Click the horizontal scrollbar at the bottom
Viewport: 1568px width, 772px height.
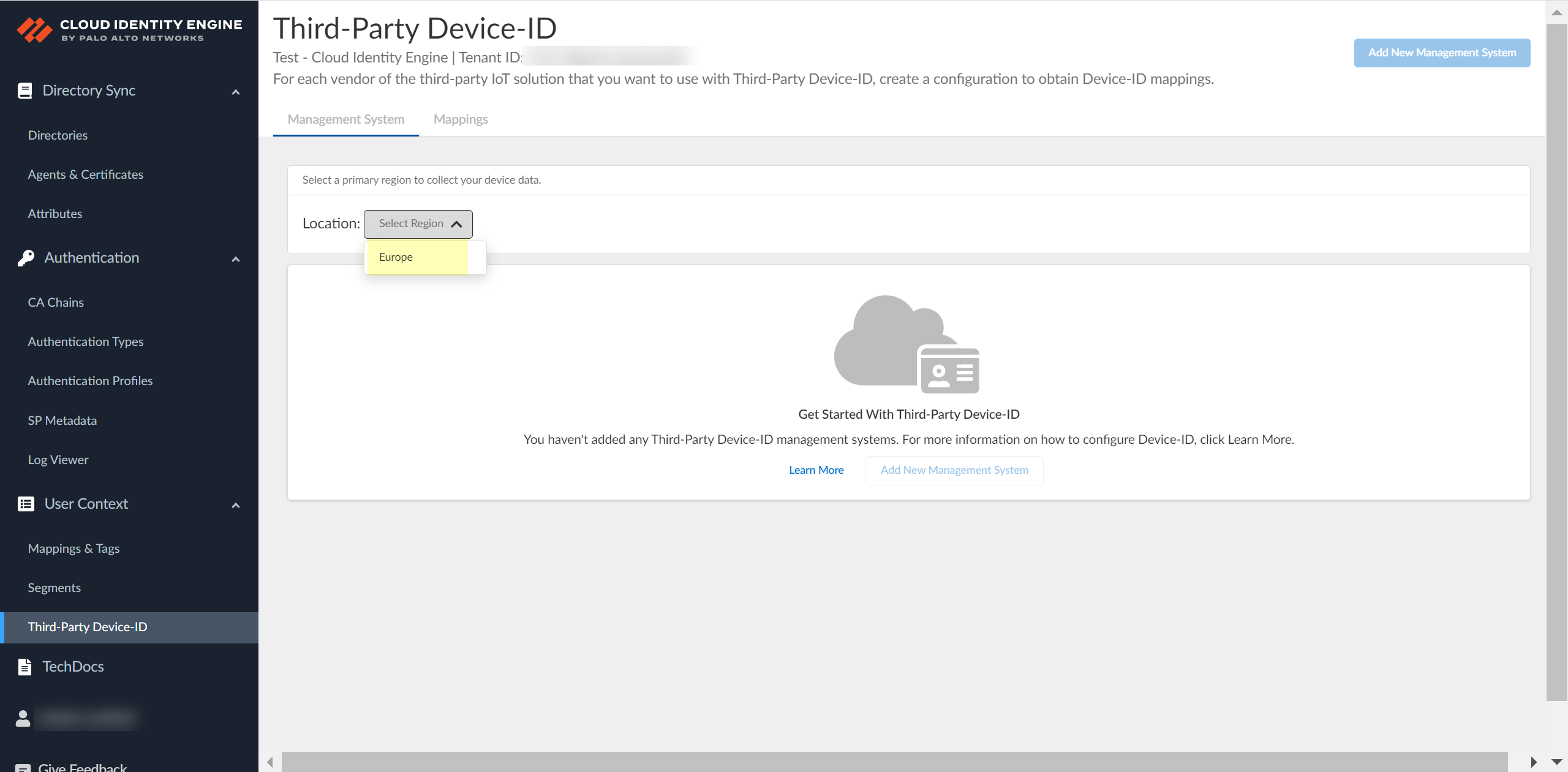(894, 762)
